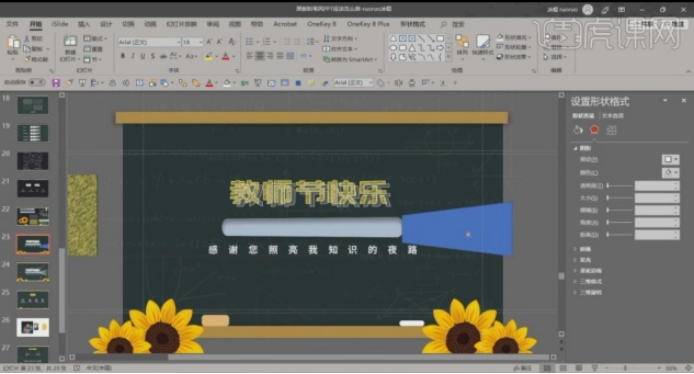Image resolution: width=694 pixels, height=374 pixels.
Task: Adjust the shadow transparency slider
Action: [620, 186]
